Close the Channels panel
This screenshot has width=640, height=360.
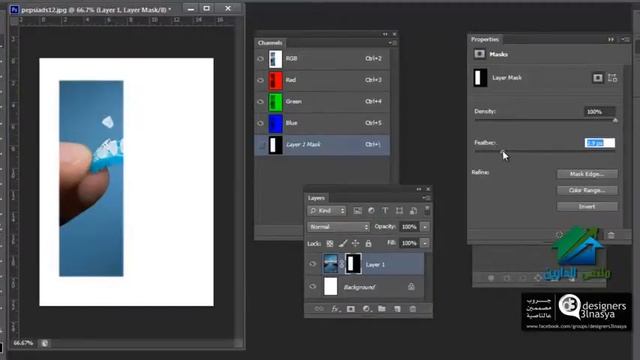394,34
